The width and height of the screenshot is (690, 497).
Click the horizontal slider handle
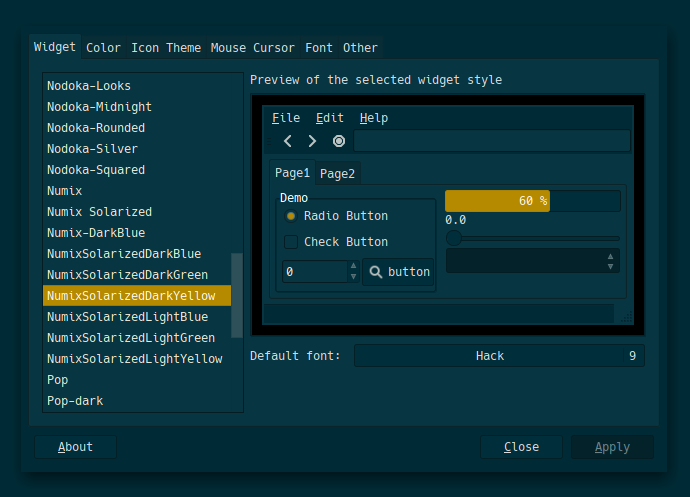454,238
